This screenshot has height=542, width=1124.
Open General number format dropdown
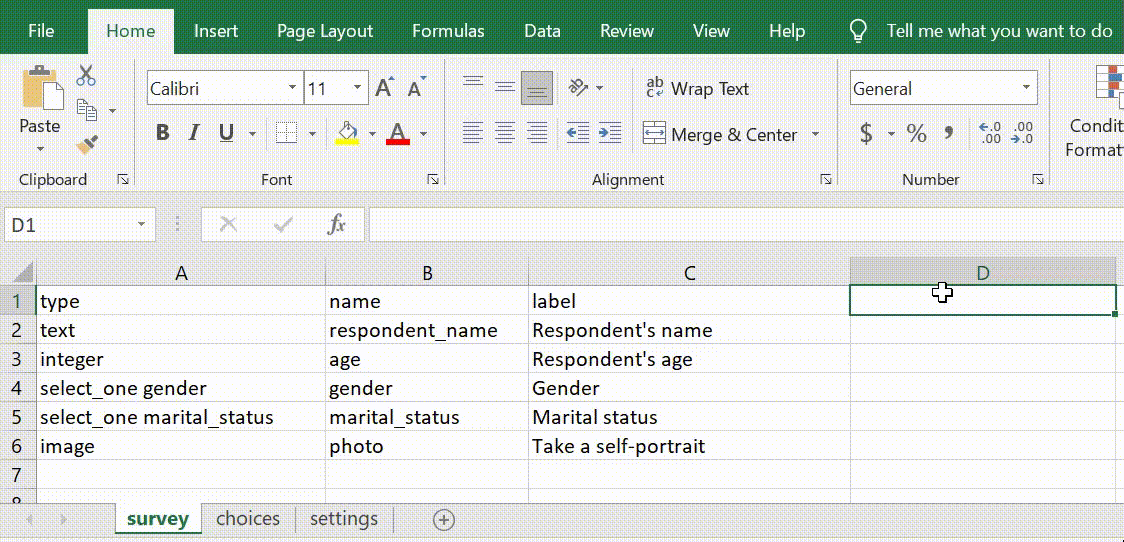coord(1027,88)
